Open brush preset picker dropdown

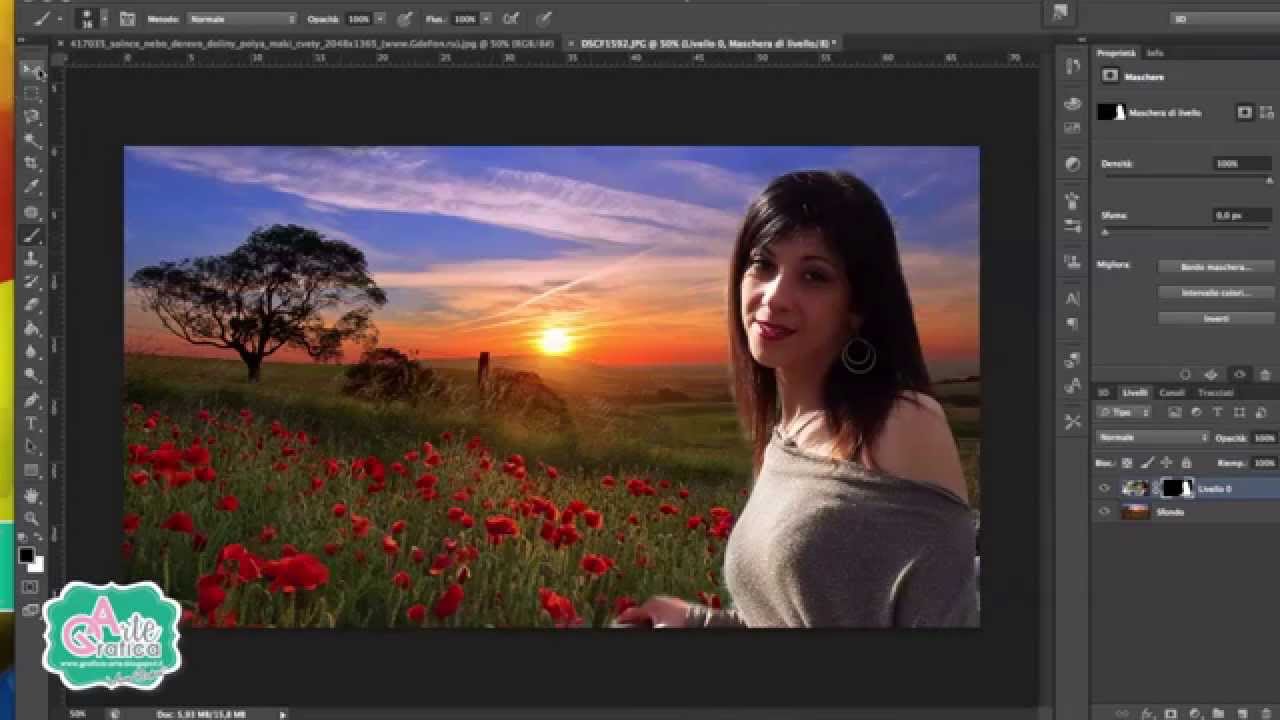(x=104, y=19)
